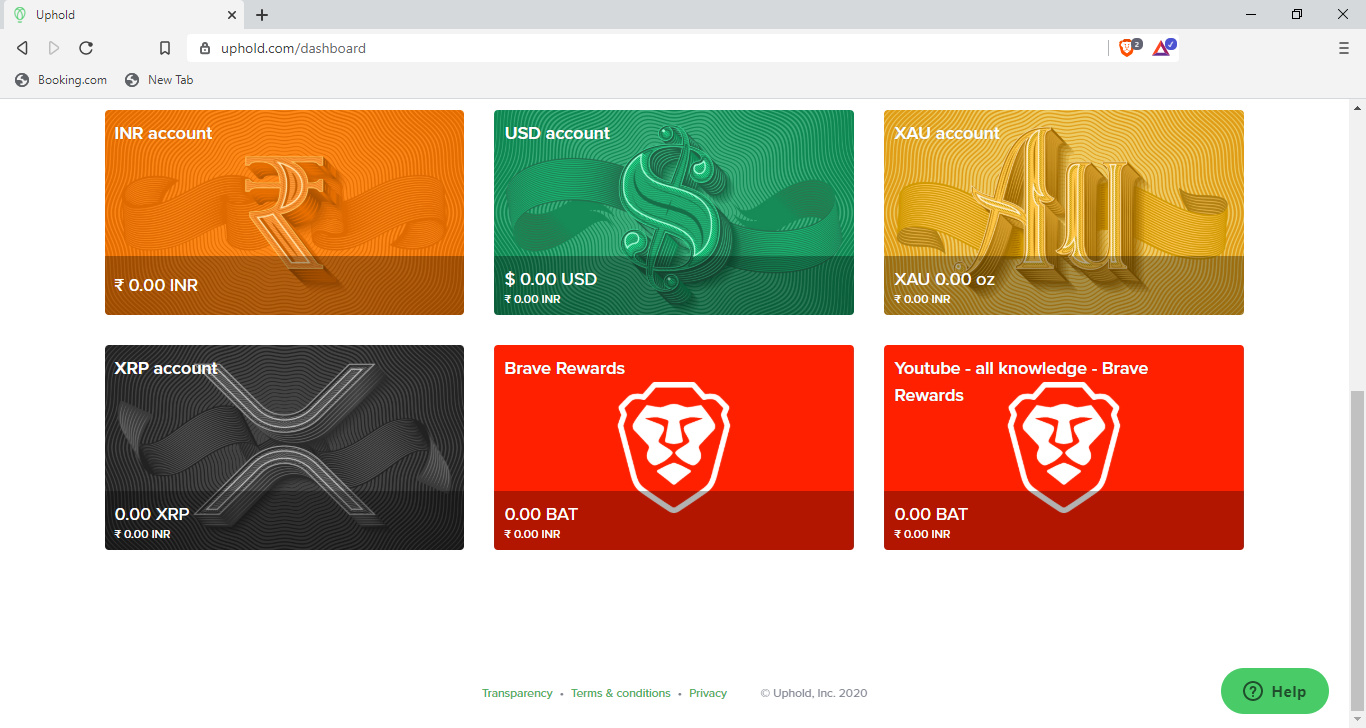Open the Brave Shields panel

(x=1128, y=47)
